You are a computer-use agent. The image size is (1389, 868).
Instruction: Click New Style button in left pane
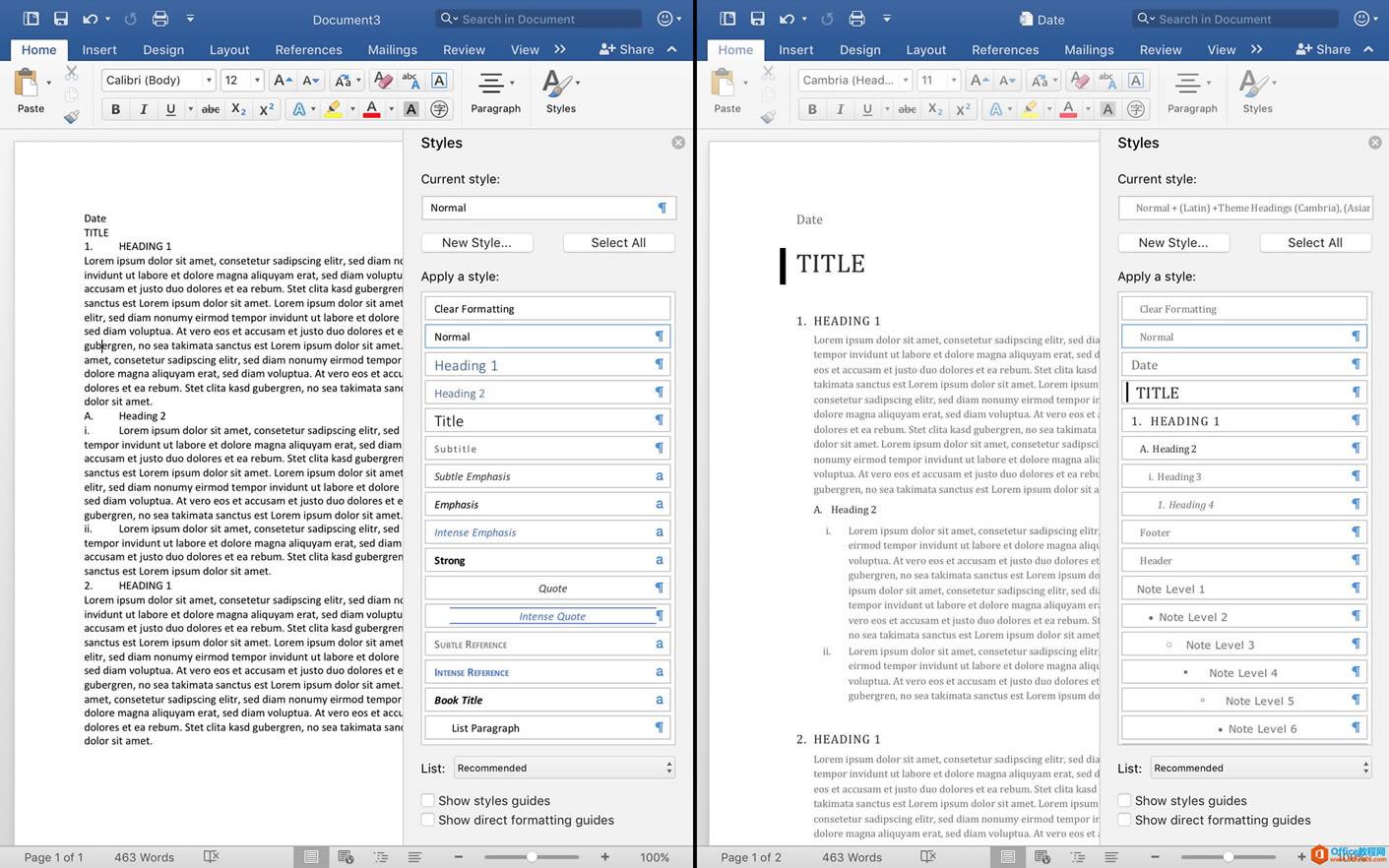(x=476, y=242)
